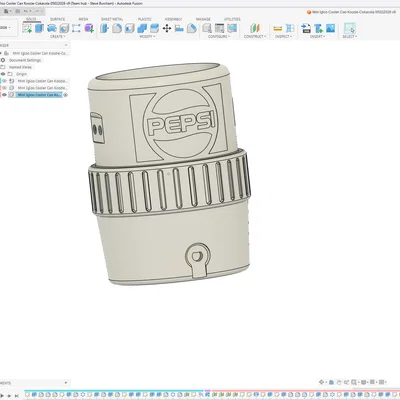The width and height of the screenshot is (400, 400).
Task: Open the CREATE dropdown menu
Action: coord(58,36)
